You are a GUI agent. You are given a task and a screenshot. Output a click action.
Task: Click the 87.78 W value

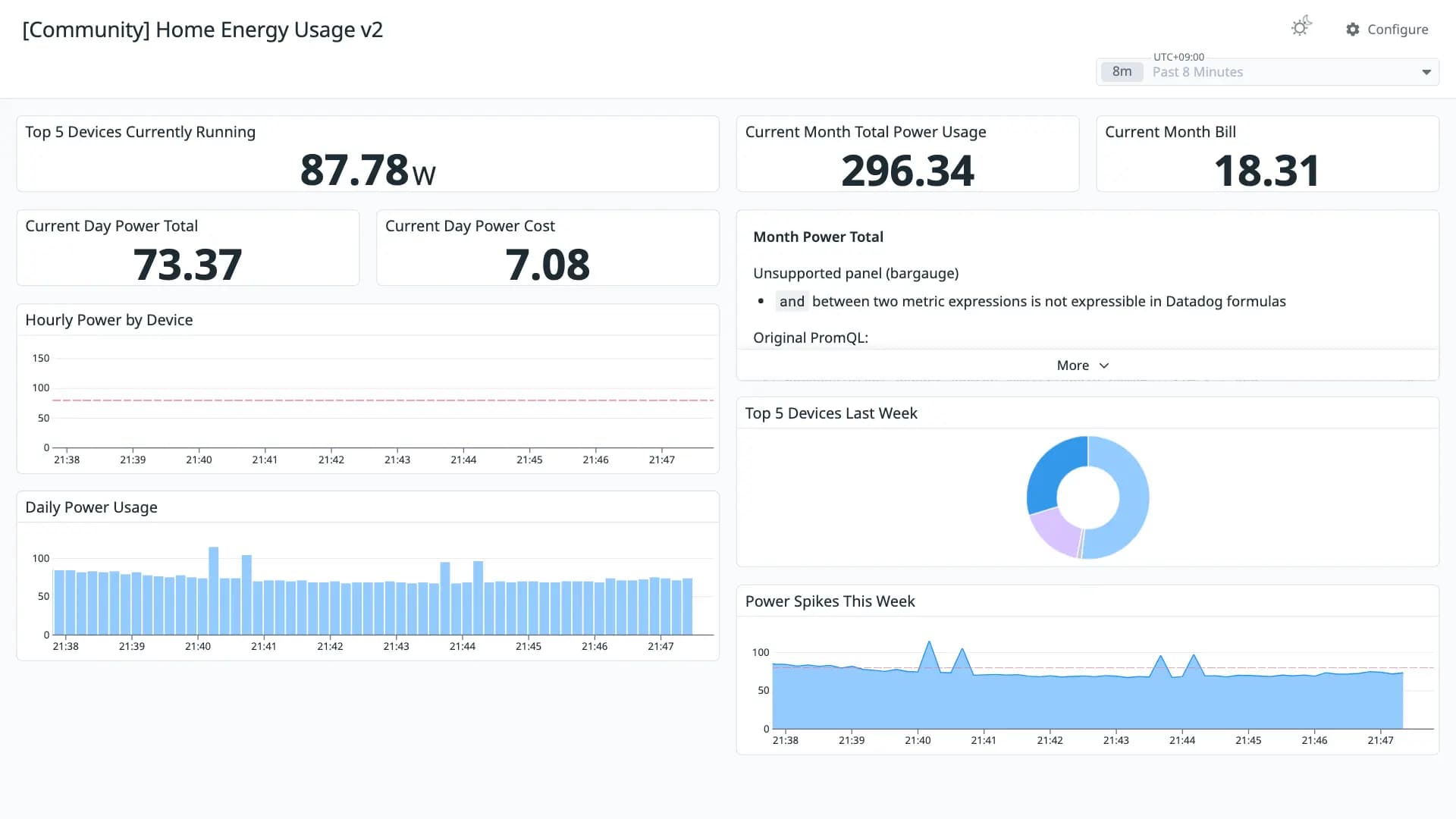click(368, 170)
